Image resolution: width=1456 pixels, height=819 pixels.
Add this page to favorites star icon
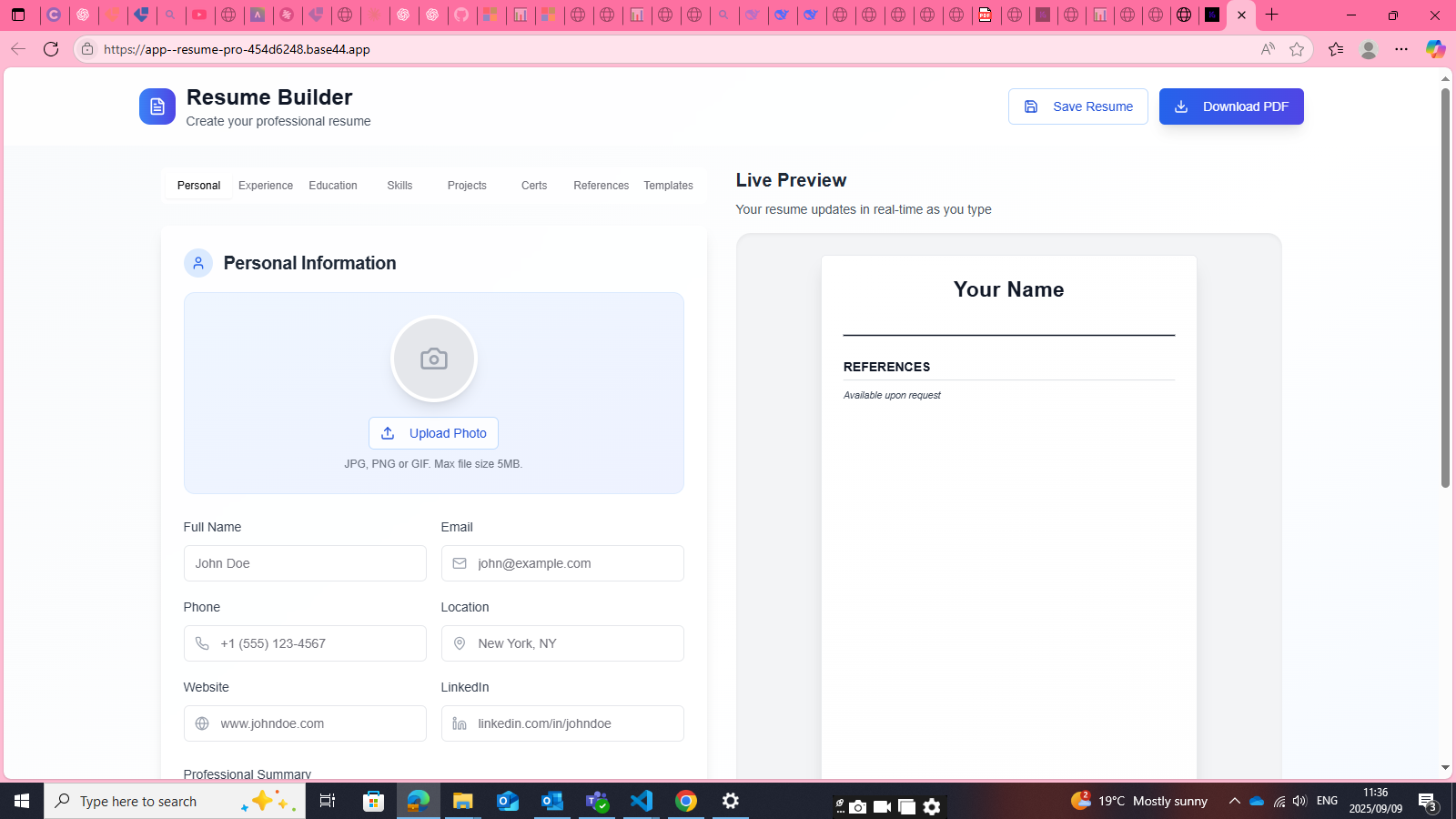[x=1297, y=49]
